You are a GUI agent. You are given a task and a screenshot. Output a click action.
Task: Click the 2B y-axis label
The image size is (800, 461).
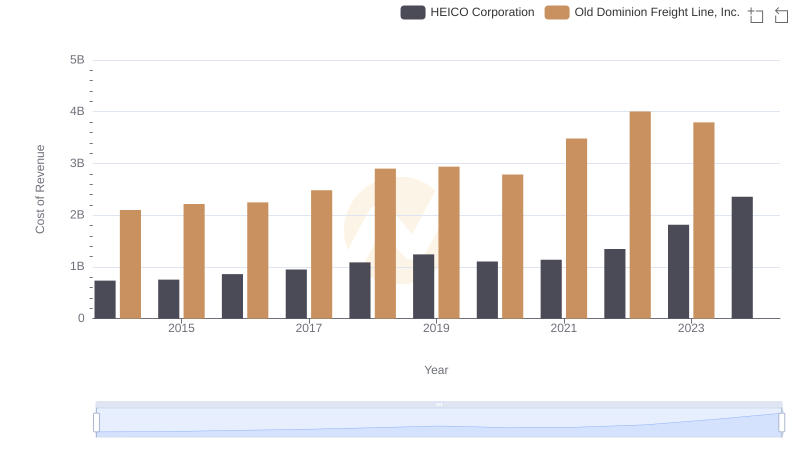click(77, 215)
